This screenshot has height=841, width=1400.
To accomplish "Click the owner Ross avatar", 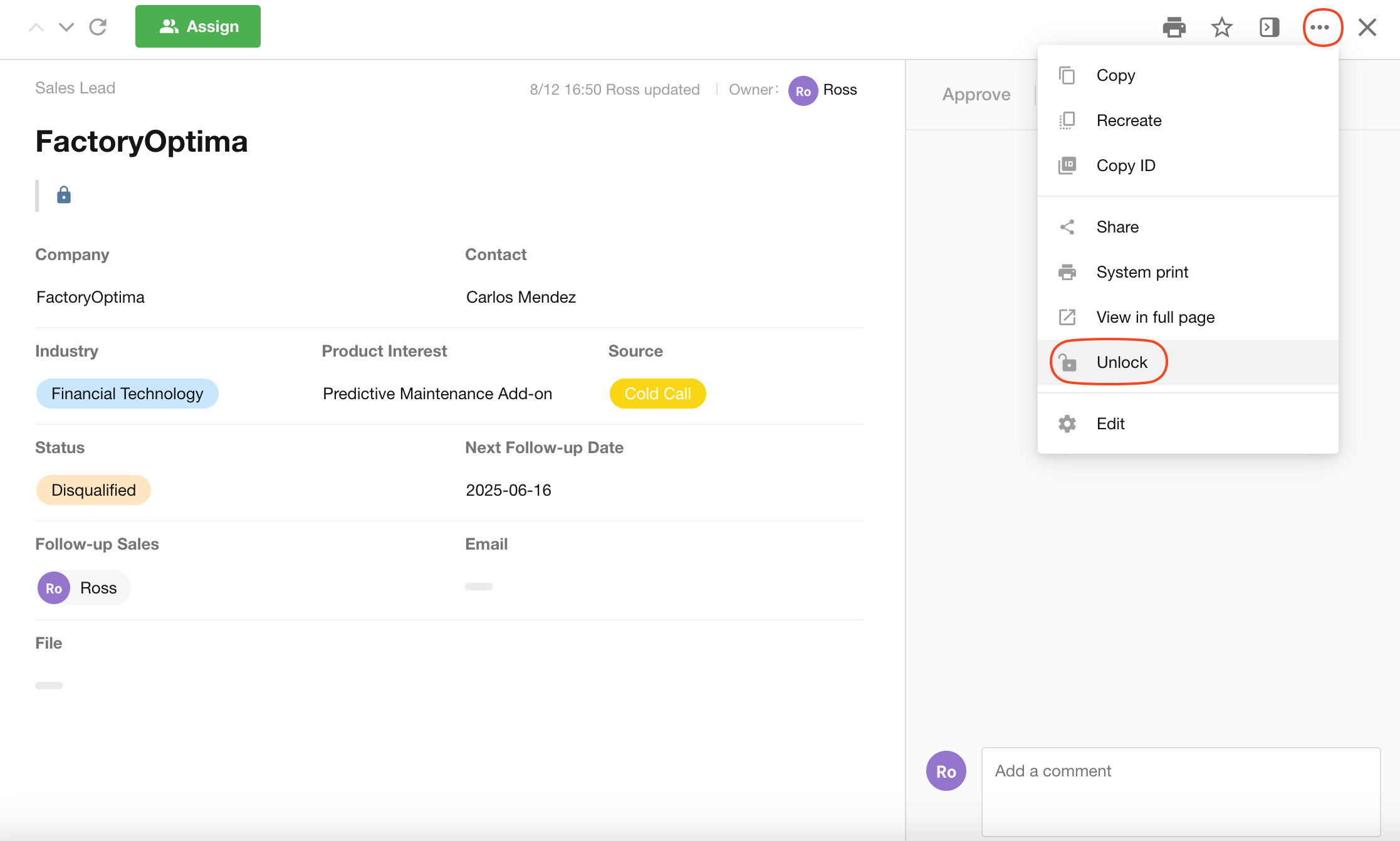I will [803, 91].
